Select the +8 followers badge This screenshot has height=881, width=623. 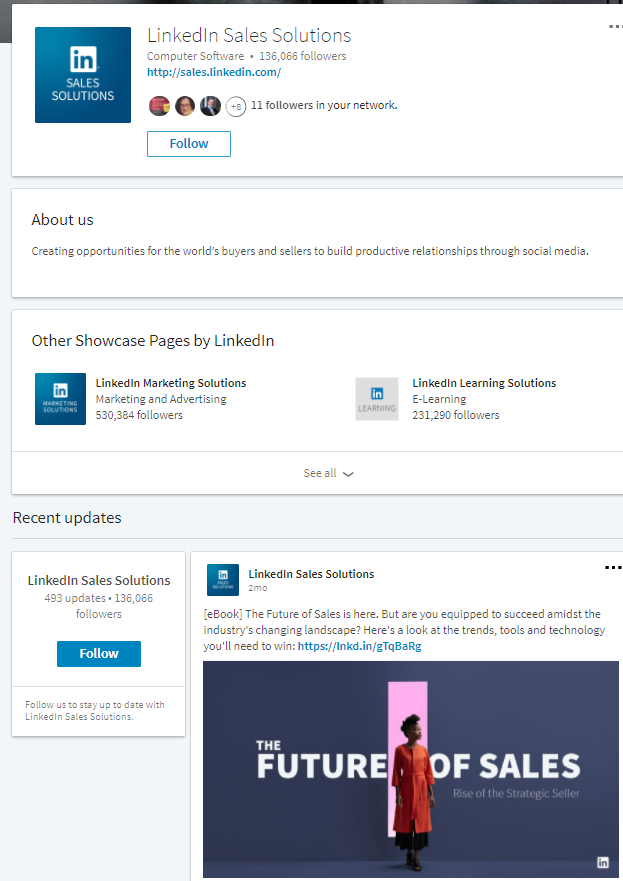[234, 105]
